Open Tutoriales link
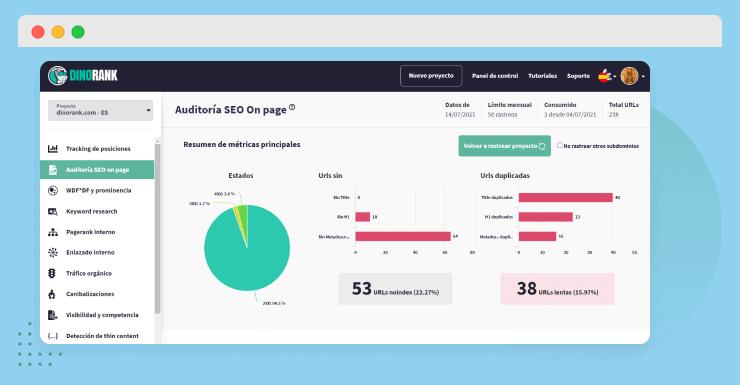Image resolution: width=740 pixels, height=385 pixels. click(542, 76)
